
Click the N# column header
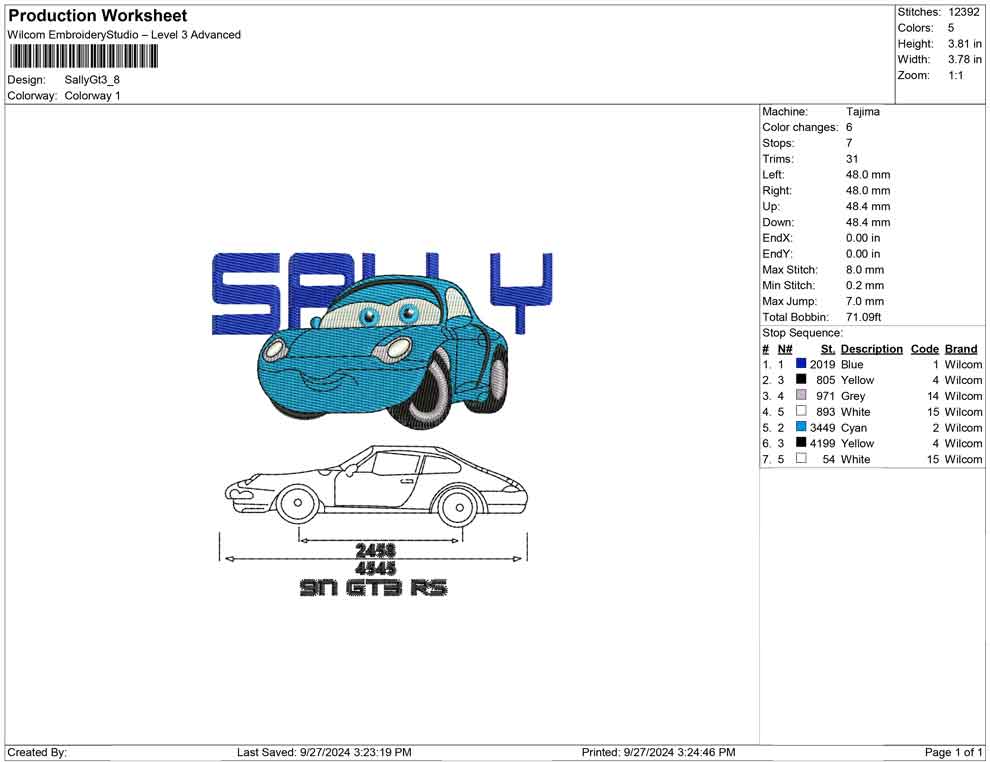pyautogui.click(x=785, y=349)
